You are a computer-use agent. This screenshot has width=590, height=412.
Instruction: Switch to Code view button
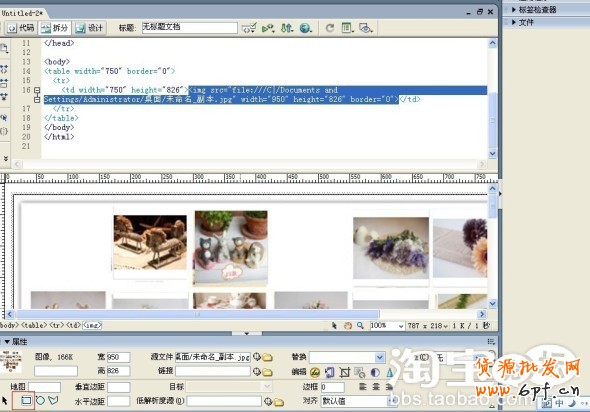[x=21, y=28]
